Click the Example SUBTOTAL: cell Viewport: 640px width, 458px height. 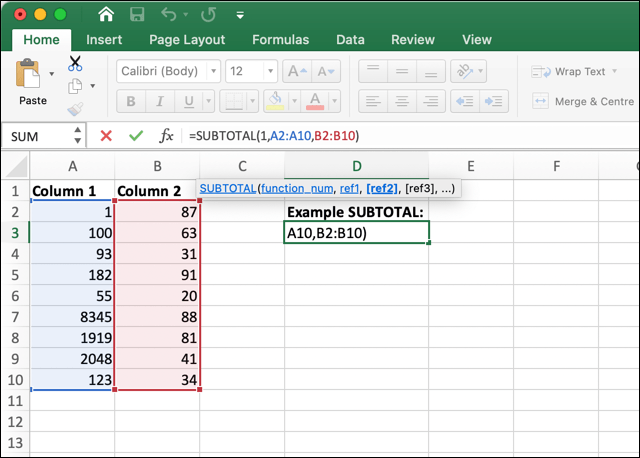coord(356,212)
